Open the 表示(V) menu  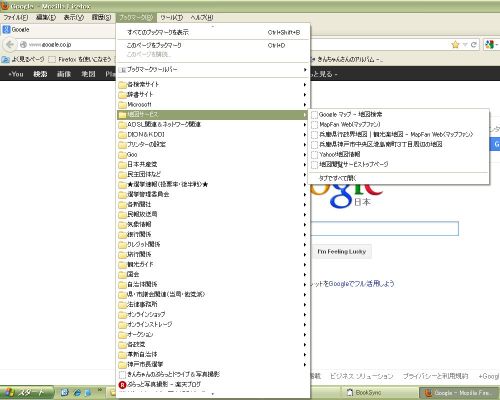point(74,17)
